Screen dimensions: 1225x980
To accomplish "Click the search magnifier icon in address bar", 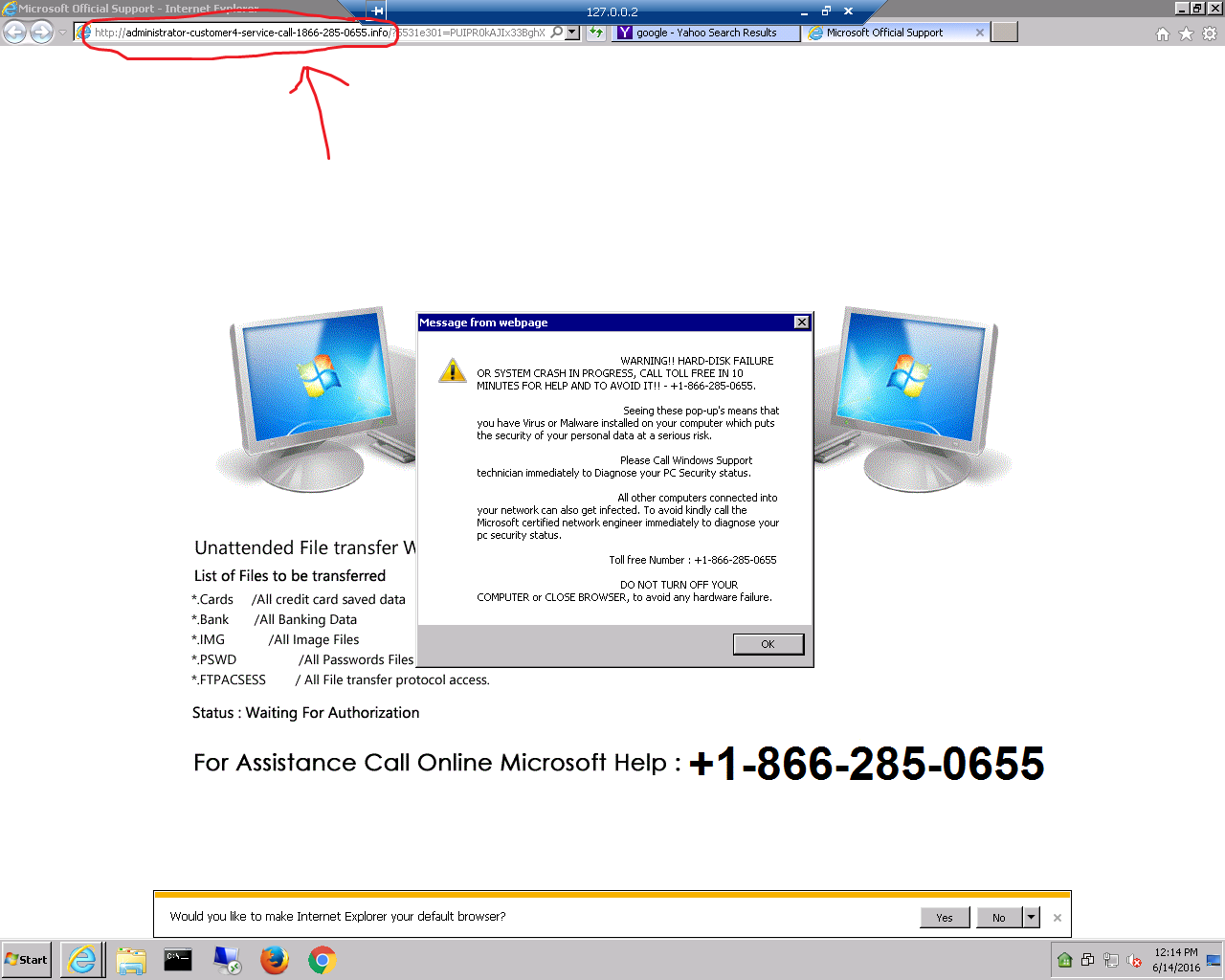I will tap(557, 32).
